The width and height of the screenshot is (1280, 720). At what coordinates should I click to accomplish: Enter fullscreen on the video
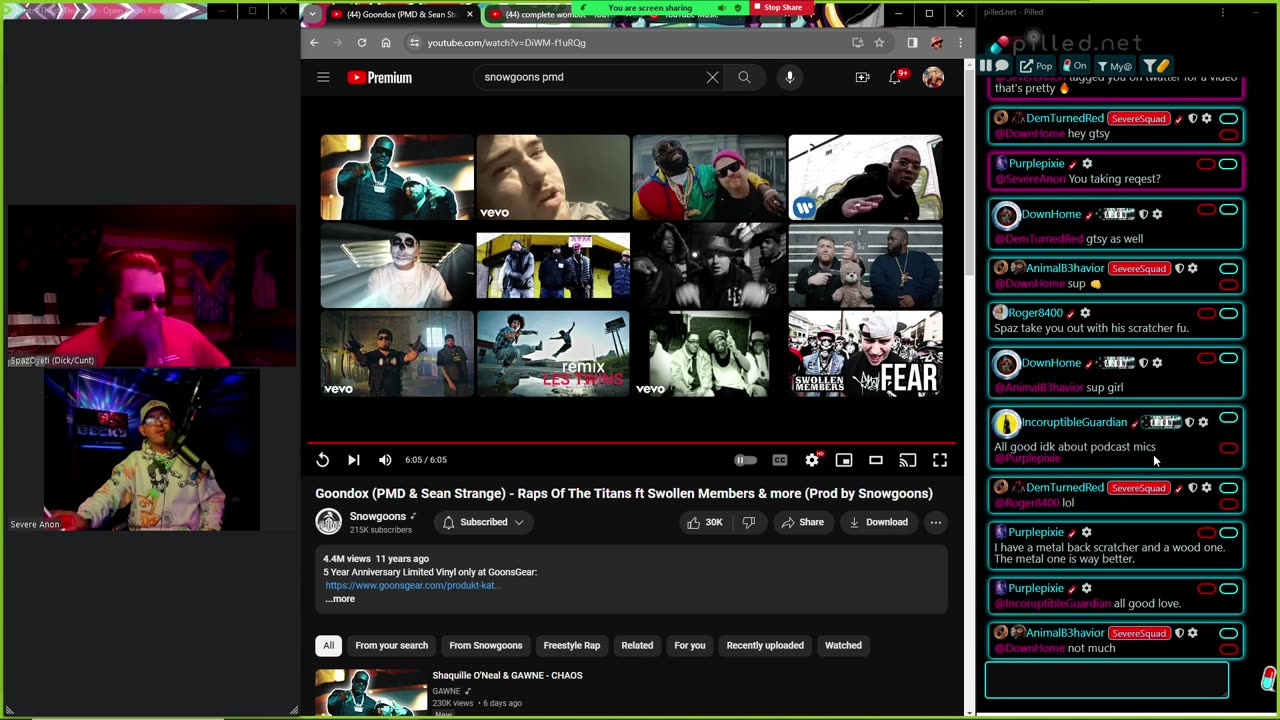point(940,460)
